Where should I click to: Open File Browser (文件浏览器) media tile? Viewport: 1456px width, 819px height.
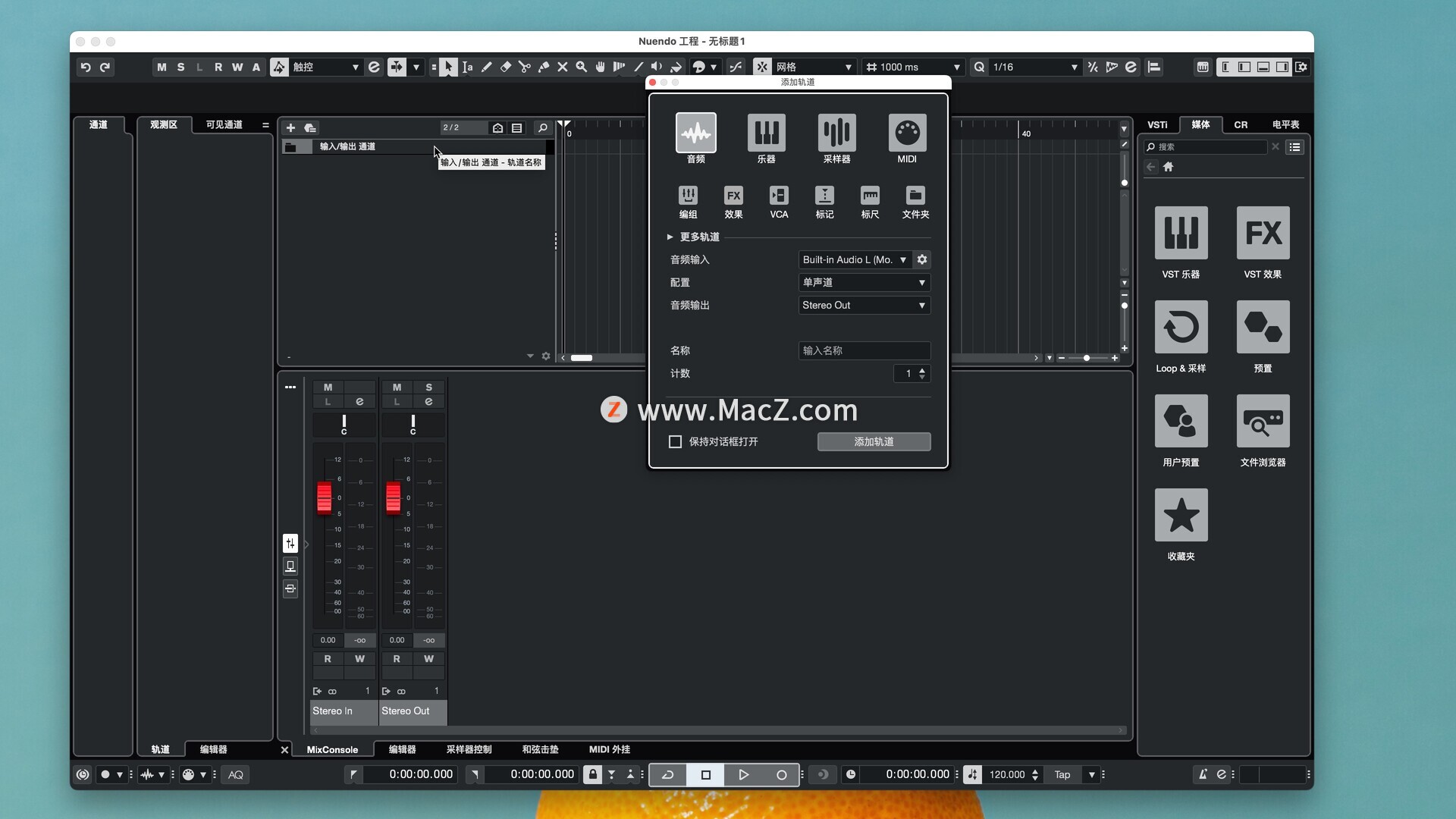(1263, 421)
